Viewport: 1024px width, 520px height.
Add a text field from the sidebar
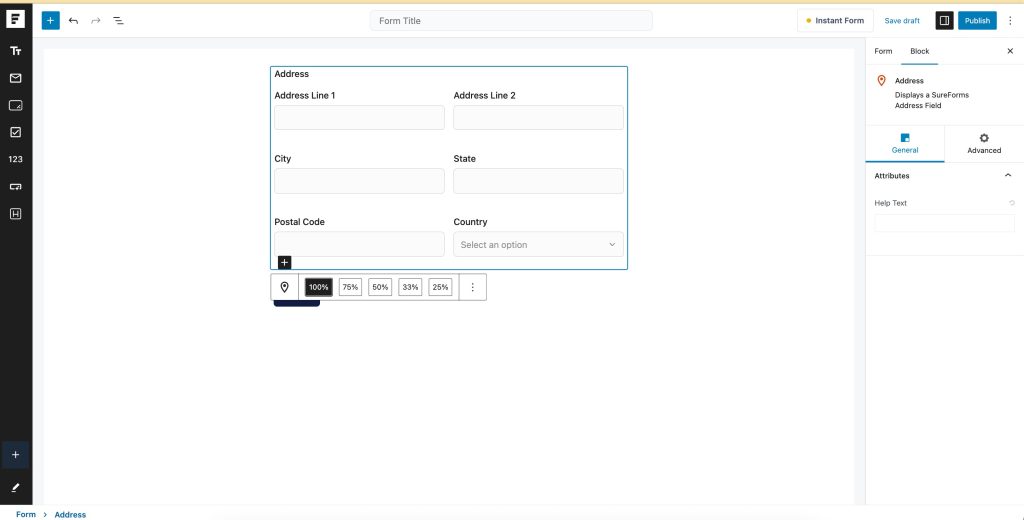pyautogui.click(x=15, y=51)
